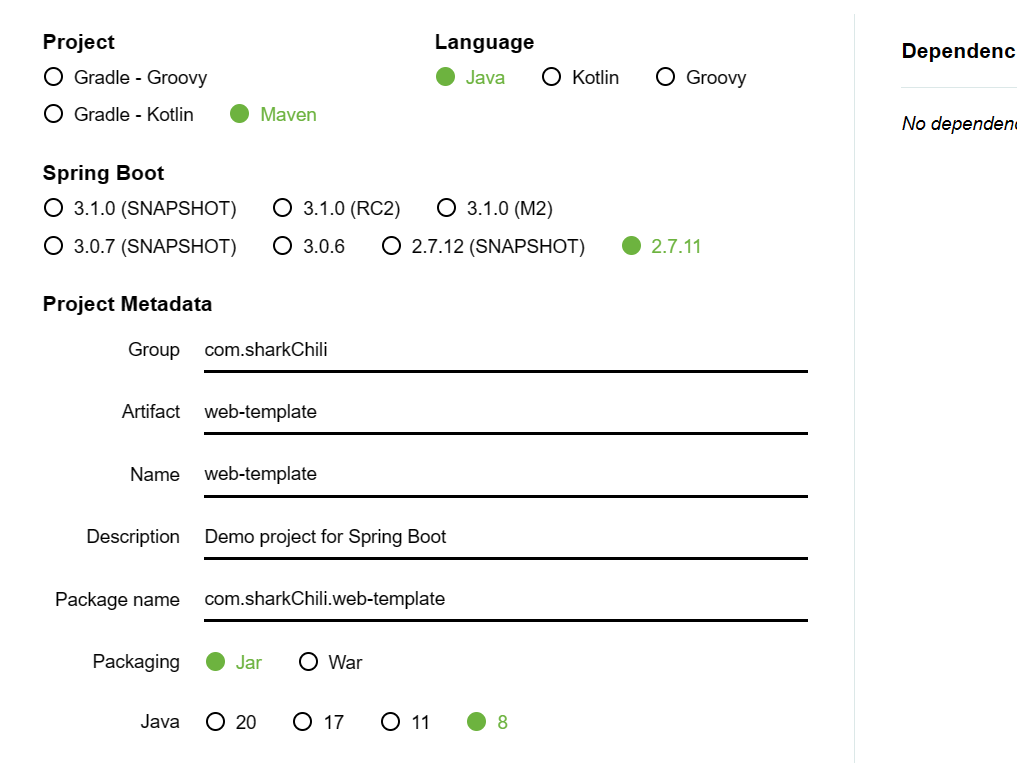Choose Gradle - Kotlin project option
Image resolution: width=1017 pixels, height=763 pixels.
(54, 114)
